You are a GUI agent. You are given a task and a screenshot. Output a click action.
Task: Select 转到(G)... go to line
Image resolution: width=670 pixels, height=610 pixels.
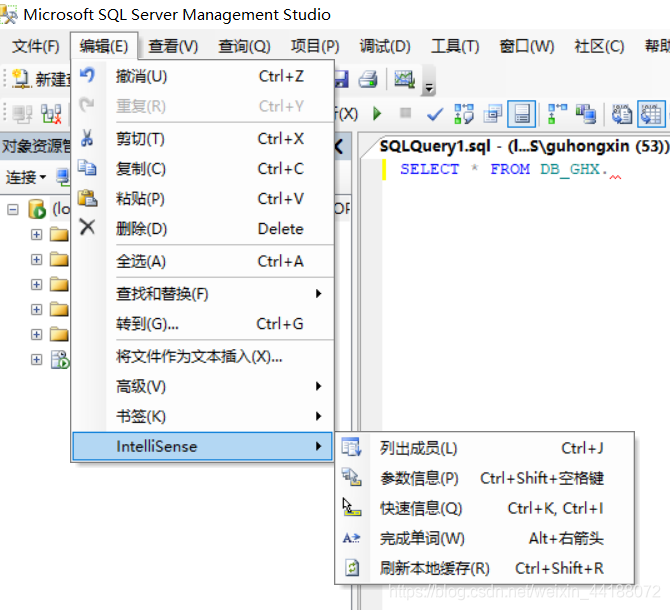click(203, 324)
